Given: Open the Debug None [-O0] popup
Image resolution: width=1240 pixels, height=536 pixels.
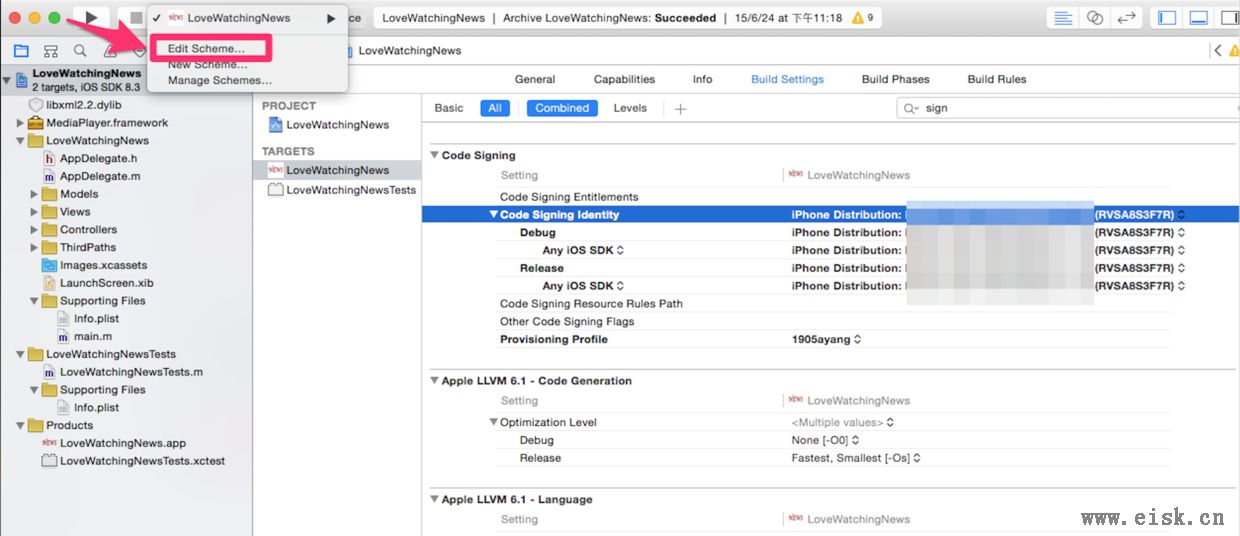Looking at the screenshot, I should coord(825,440).
